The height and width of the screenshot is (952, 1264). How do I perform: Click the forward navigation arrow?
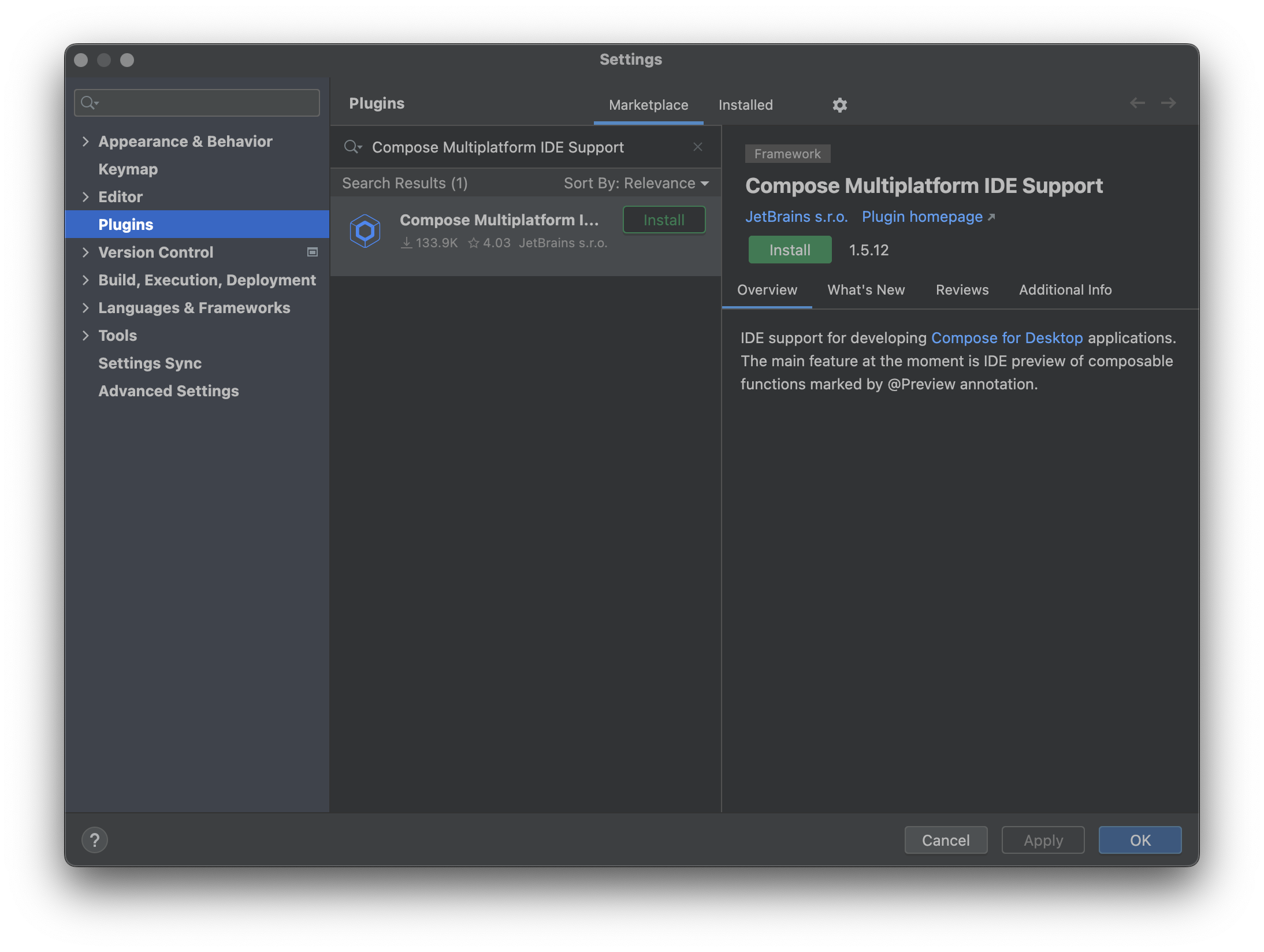point(1169,102)
